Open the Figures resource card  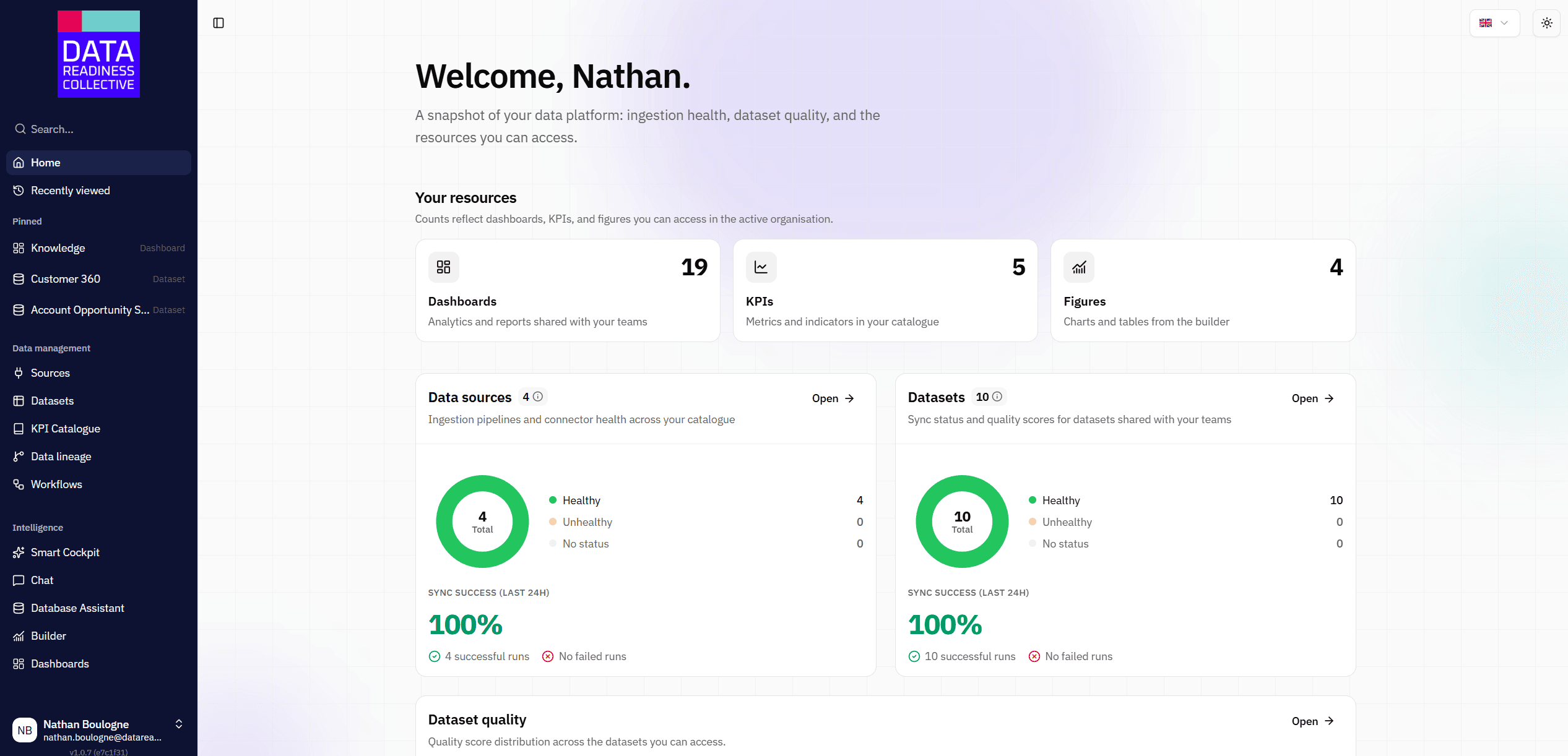point(1203,291)
